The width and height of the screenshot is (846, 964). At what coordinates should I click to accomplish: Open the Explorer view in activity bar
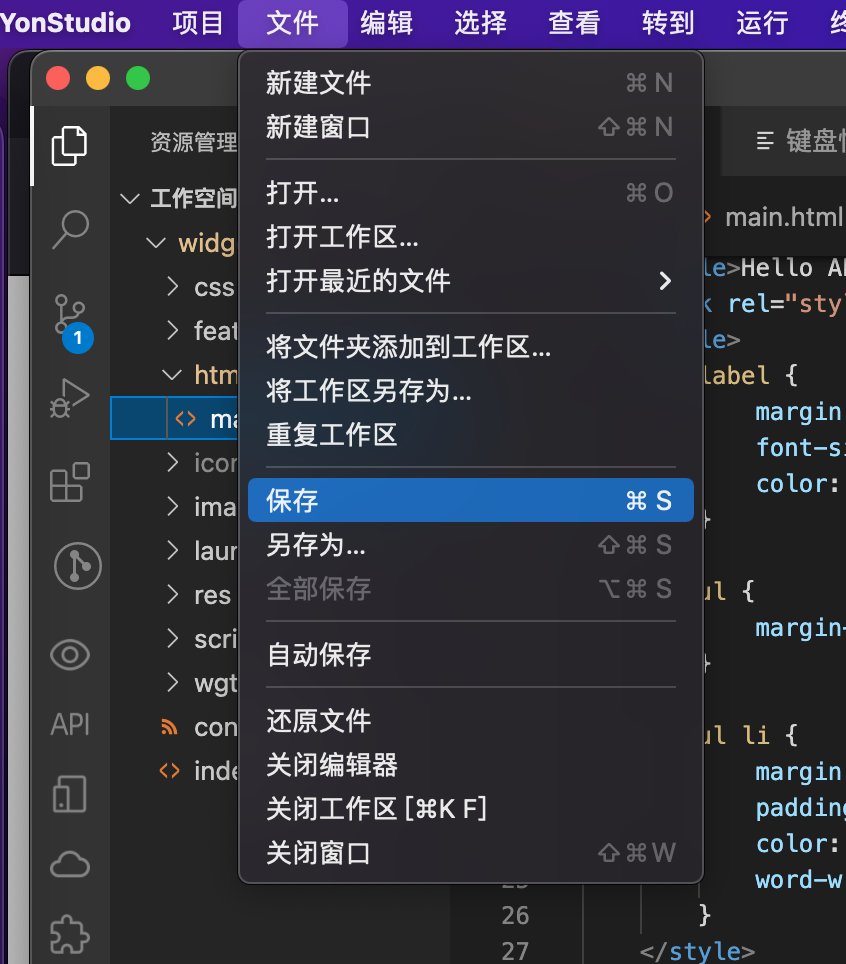[x=69, y=146]
